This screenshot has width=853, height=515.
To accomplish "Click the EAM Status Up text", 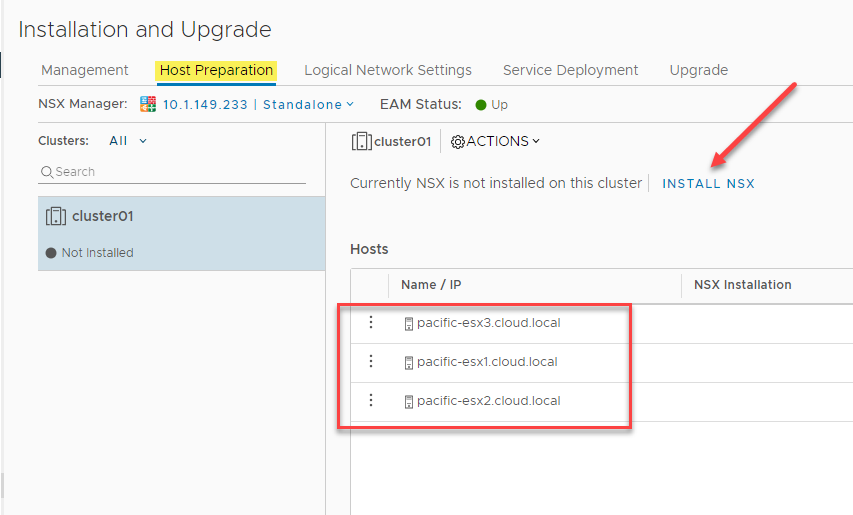I will tap(499, 105).
